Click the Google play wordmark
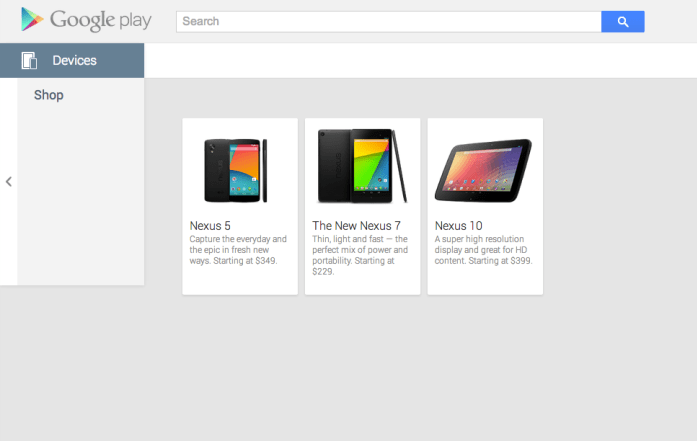697x441 pixels. tap(100, 20)
